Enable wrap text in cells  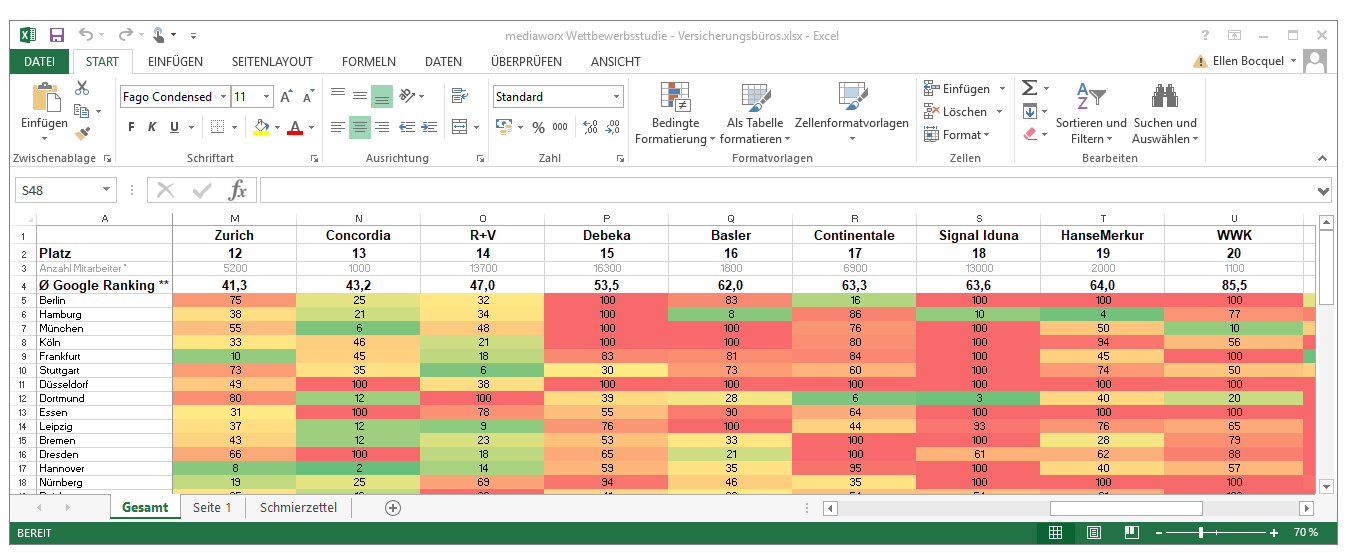pyautogui.click(x=460, y=96)
